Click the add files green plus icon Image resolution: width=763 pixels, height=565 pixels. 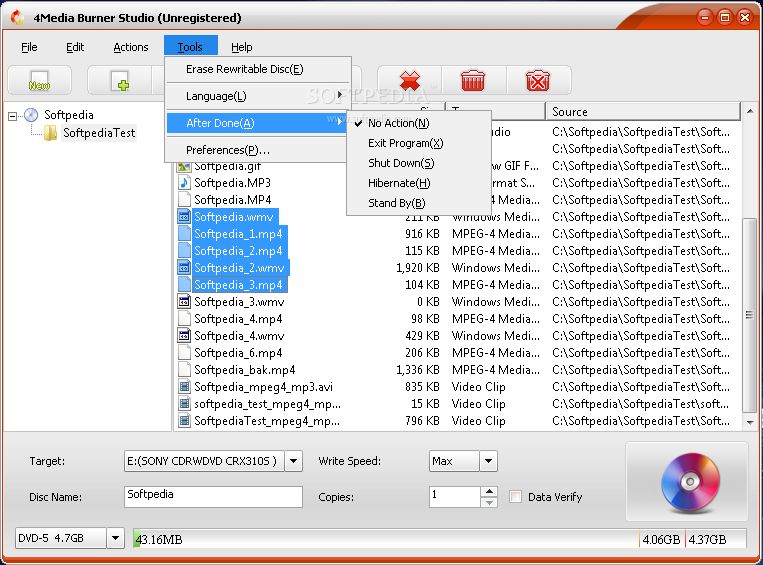(120, 81)
